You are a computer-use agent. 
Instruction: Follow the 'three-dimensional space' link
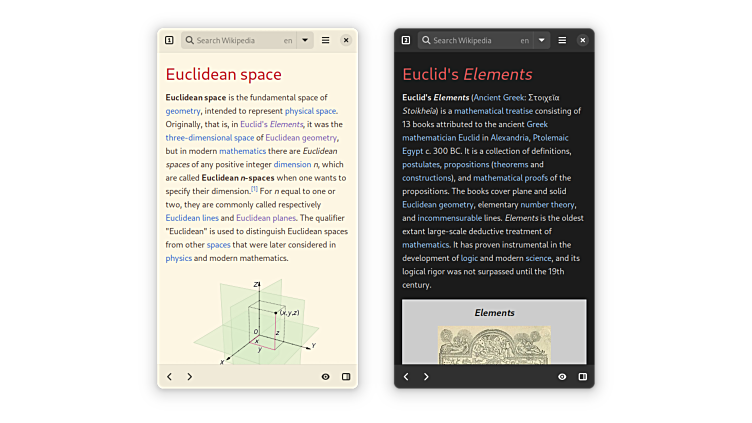pos(210,137)
